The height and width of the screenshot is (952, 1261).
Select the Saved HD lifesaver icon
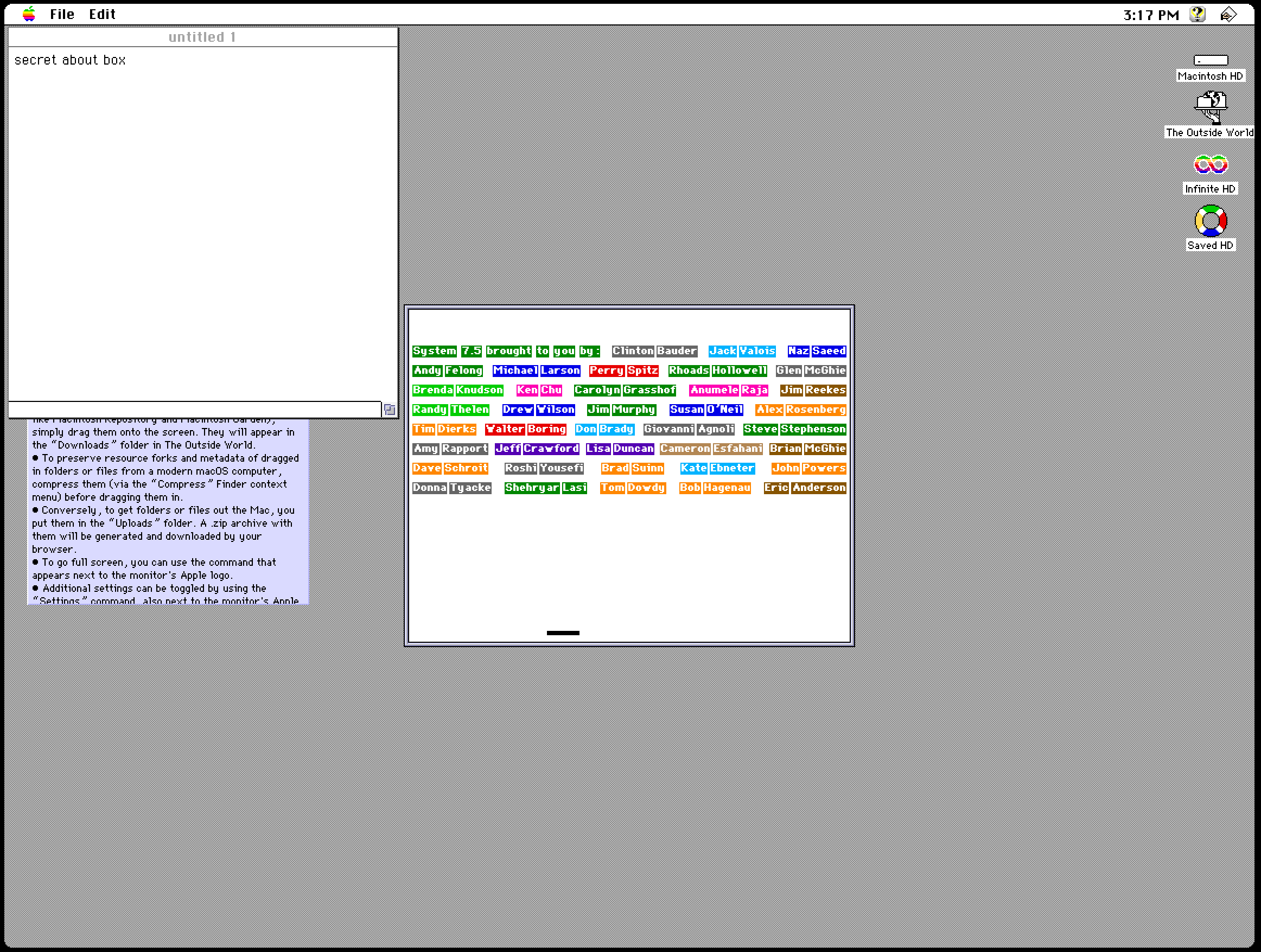coord(1210,221)
